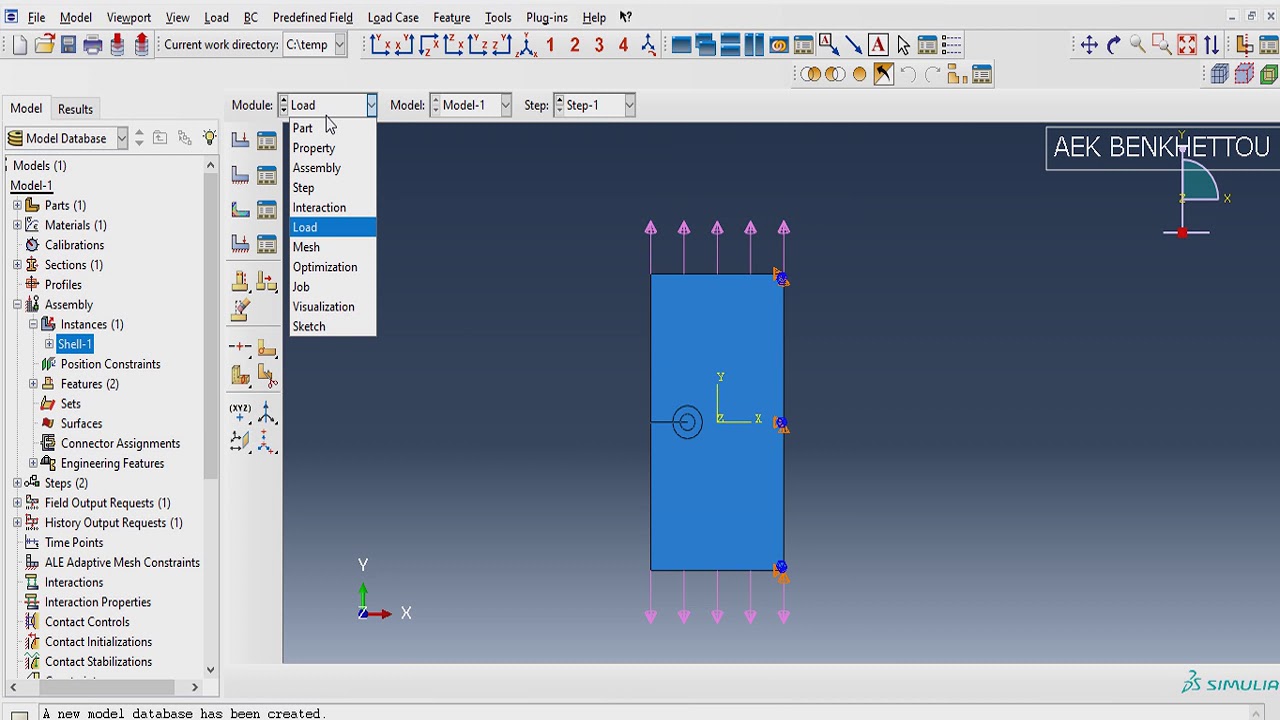The height and width of the screenshot is (720, 1280).
Task: Switch to the Results tab
Action: (x=75, y=109)
